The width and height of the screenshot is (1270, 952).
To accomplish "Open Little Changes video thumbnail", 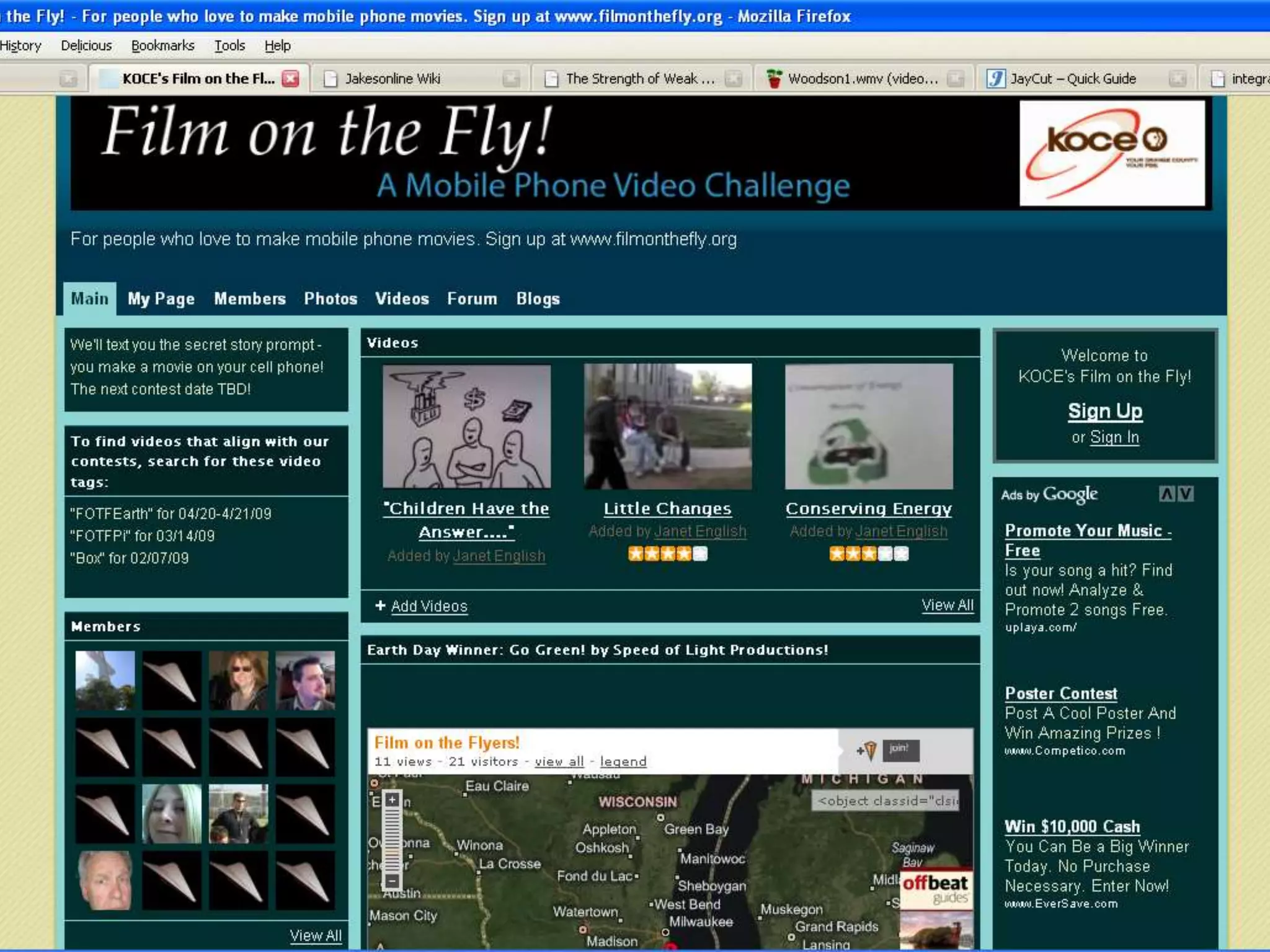I will point(667,426).
